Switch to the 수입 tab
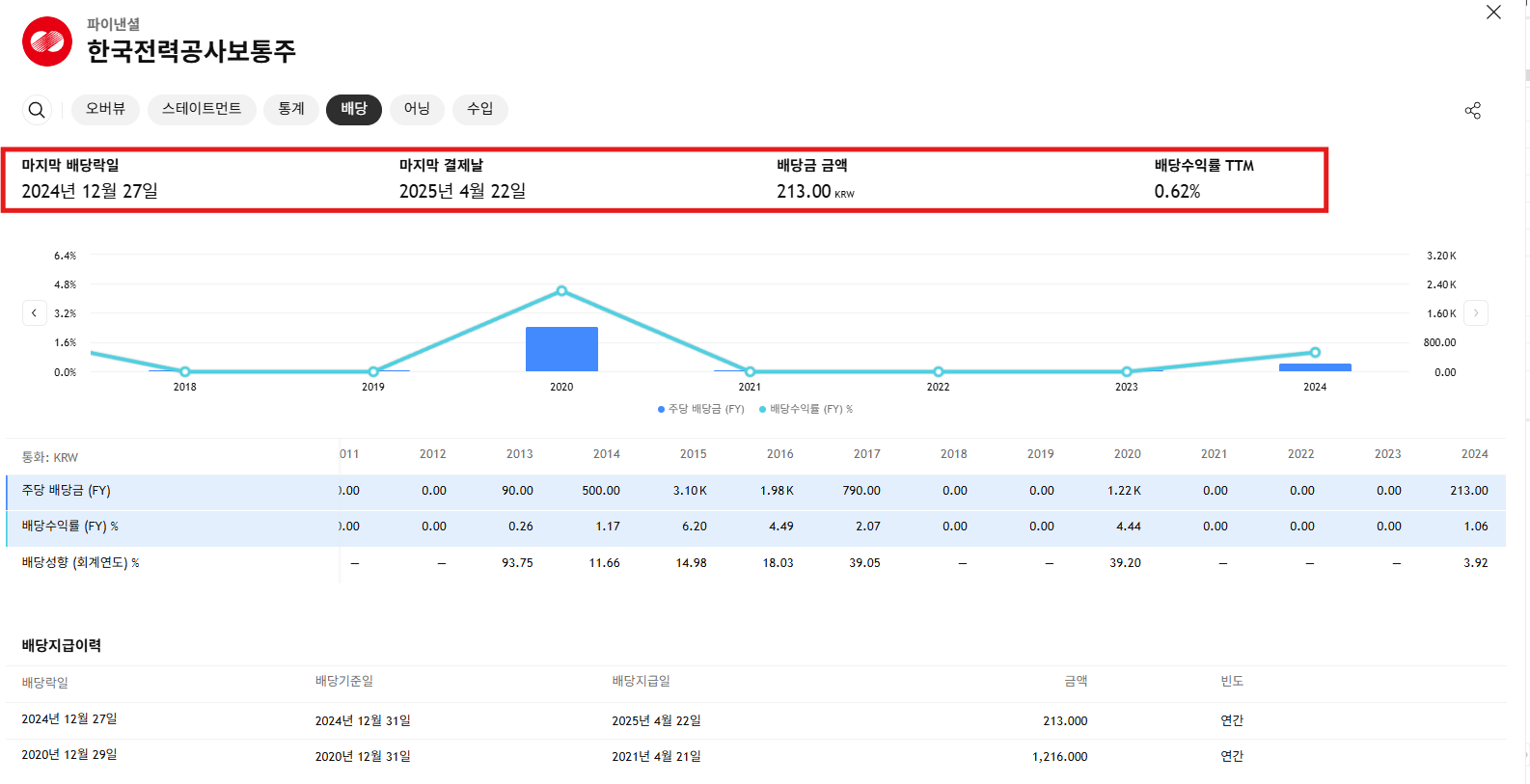Screen dimensions: 1530x784 tap(480, 109)
